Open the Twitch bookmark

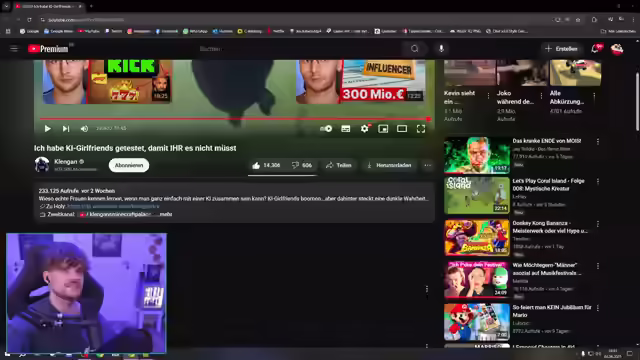[x=113, y=31]
